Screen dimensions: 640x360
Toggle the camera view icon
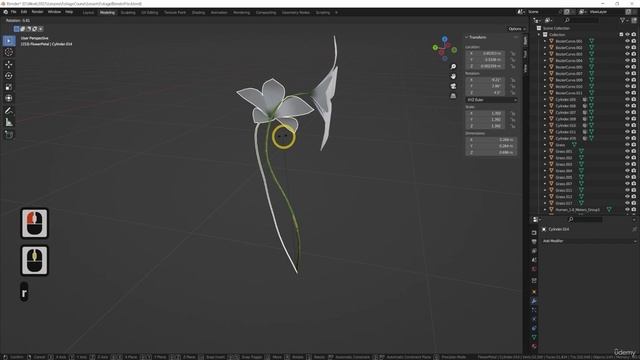(453, 86)
